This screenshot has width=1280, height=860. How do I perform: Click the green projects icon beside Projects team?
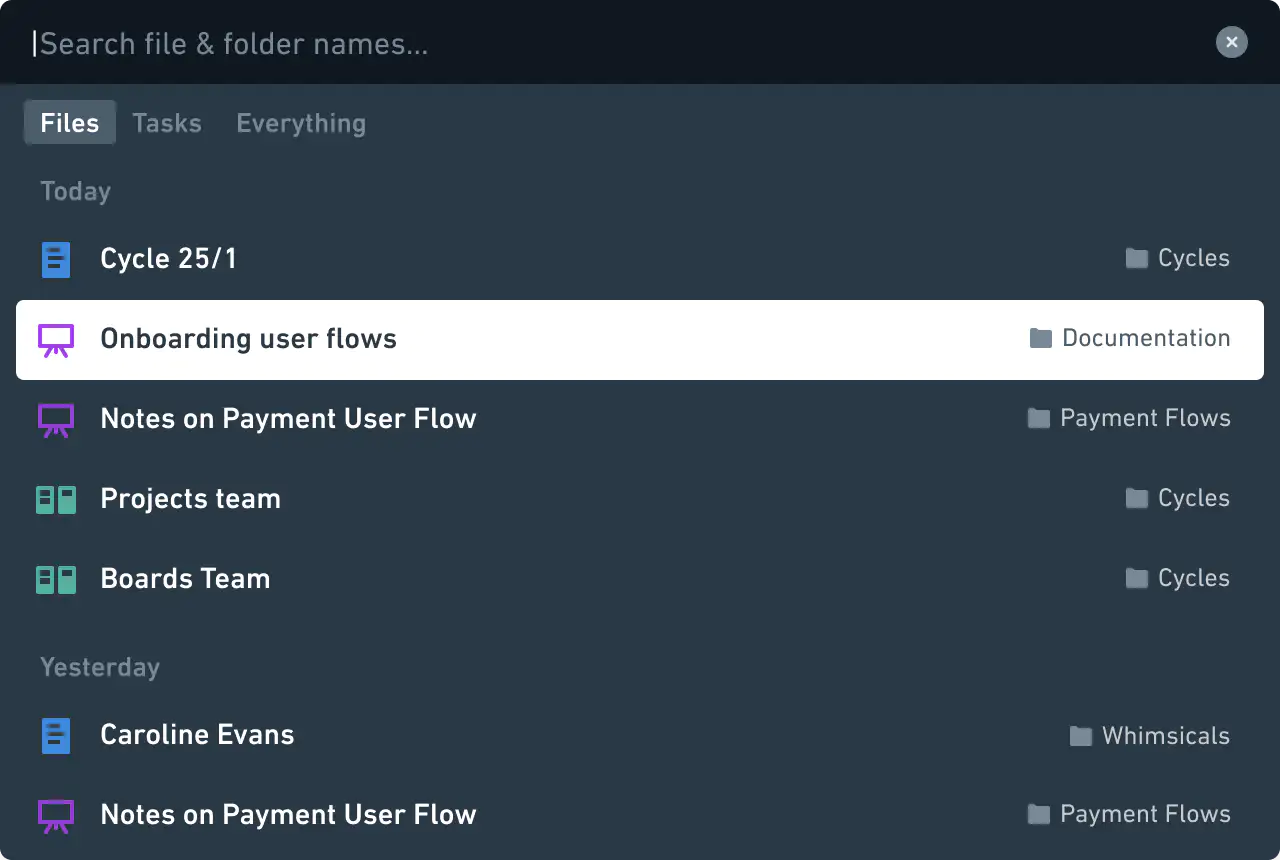pyautogui.click(x=56, y=499)
